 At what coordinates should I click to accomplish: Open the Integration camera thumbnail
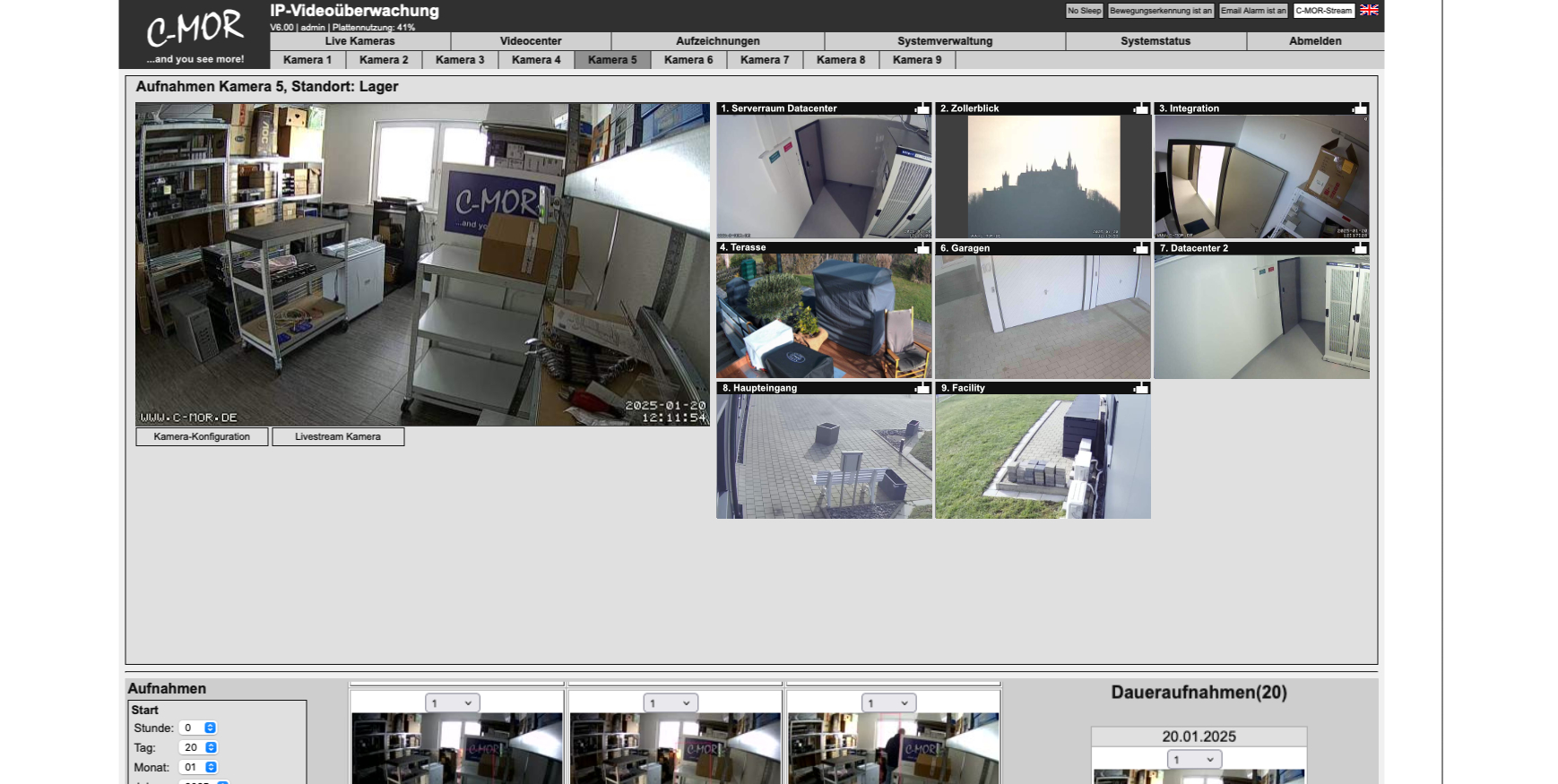pyautogui.click(x=1261, y=177)
